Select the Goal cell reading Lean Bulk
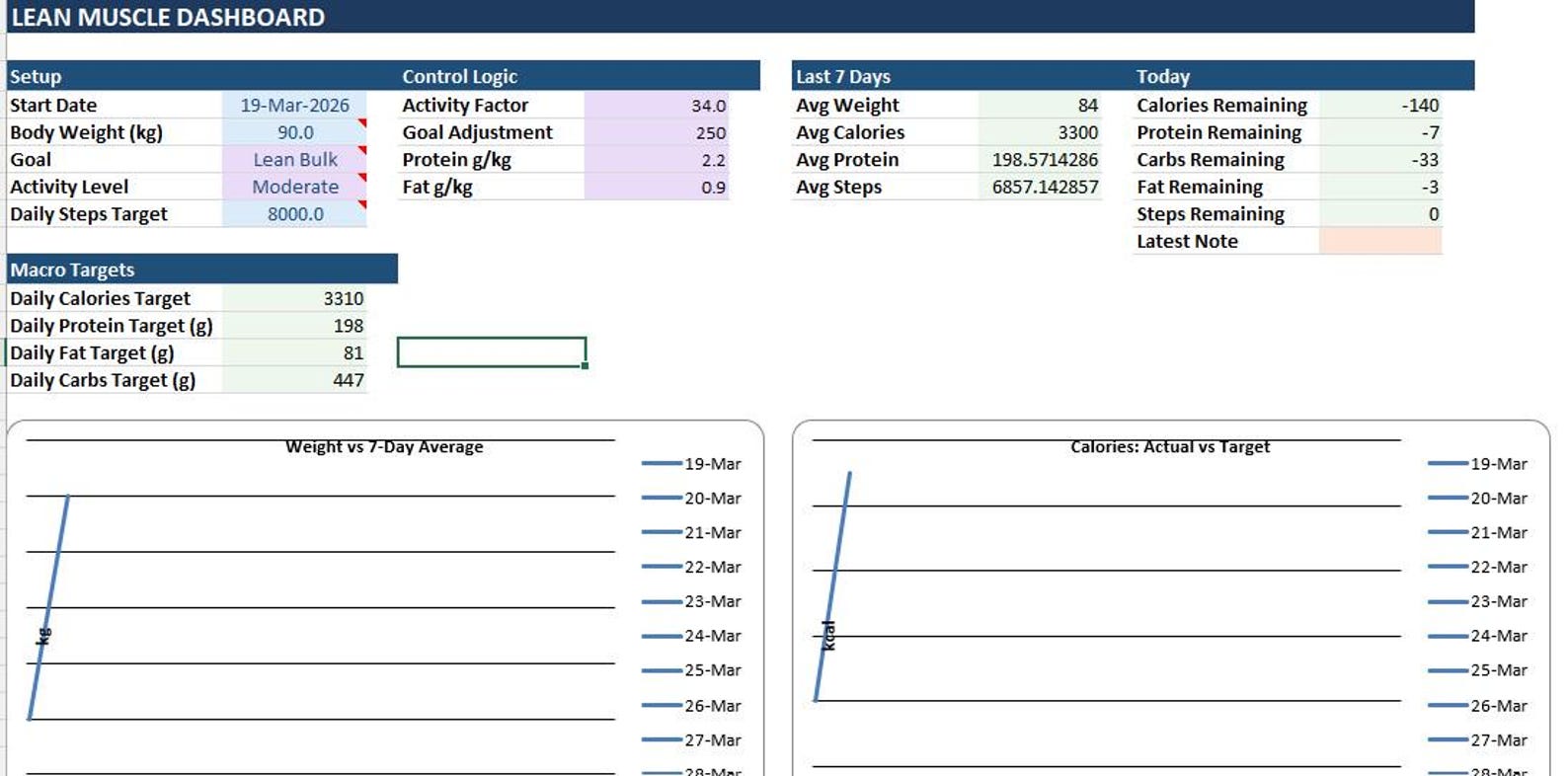This screenshot has height=776, width=1568. point(294,159)
